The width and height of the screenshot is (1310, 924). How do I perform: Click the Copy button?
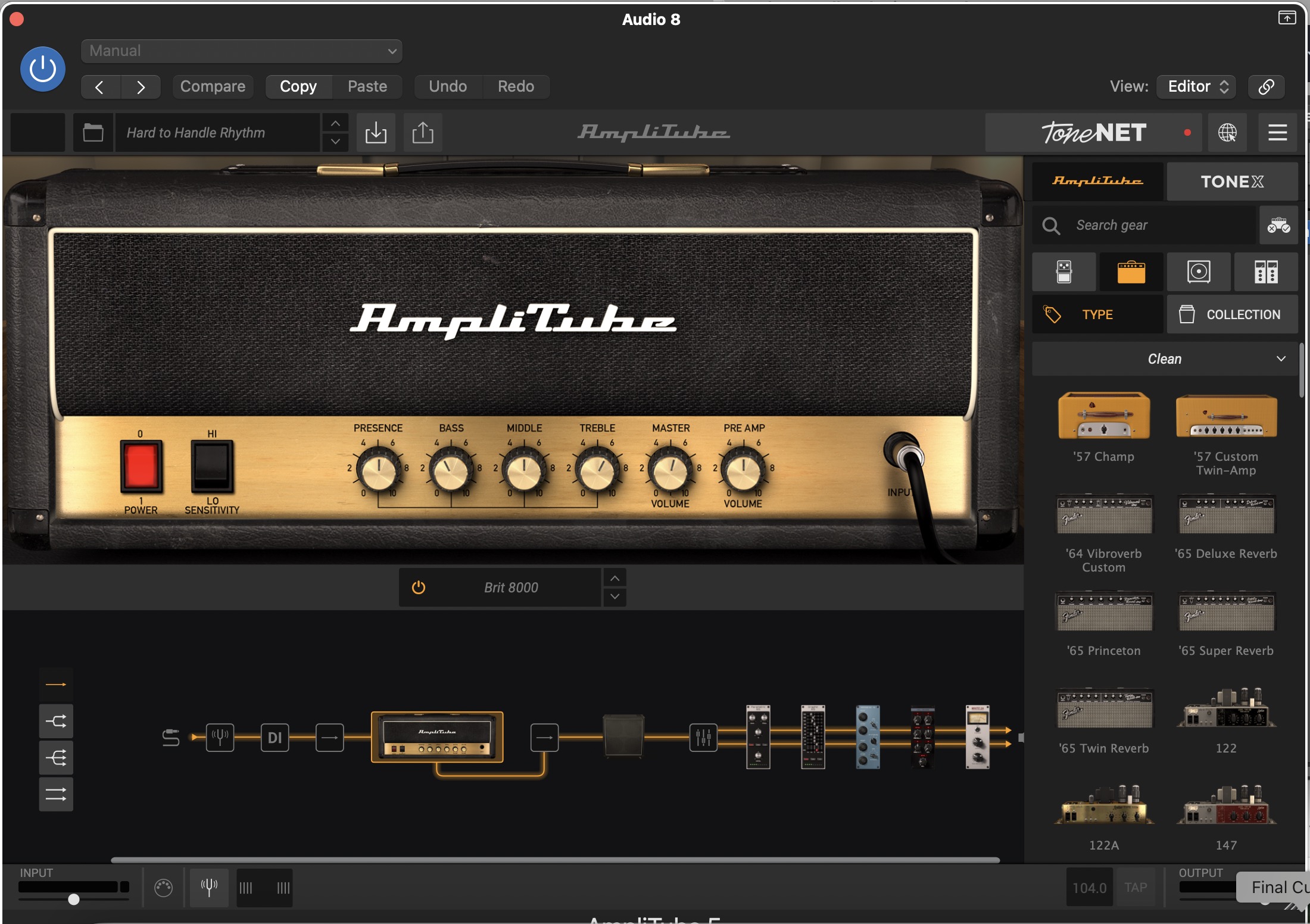click(298, 87)
